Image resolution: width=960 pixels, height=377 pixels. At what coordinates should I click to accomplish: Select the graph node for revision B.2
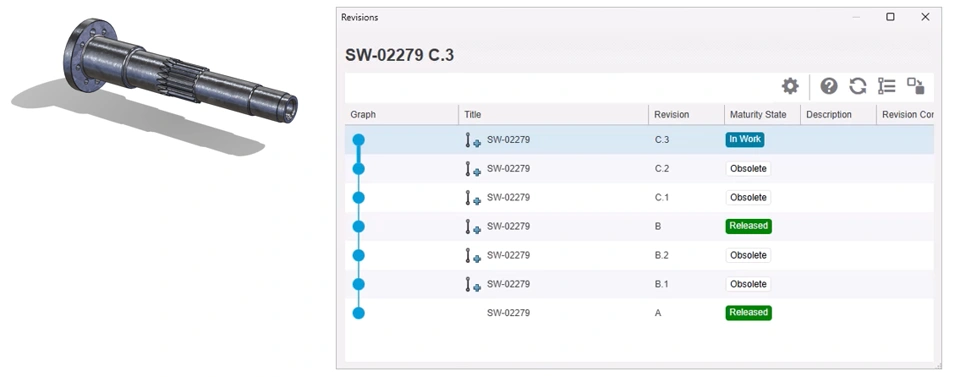coord(359,255)
